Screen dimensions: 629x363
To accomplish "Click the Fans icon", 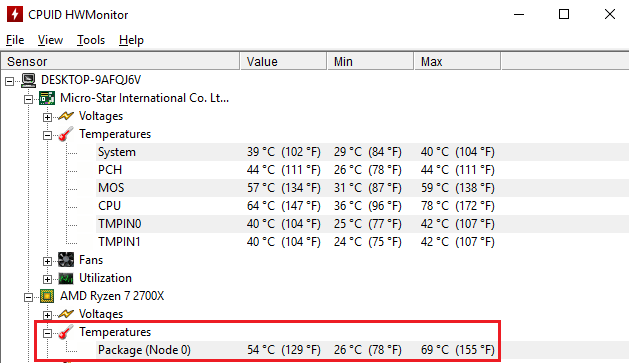I will point(66,260).
